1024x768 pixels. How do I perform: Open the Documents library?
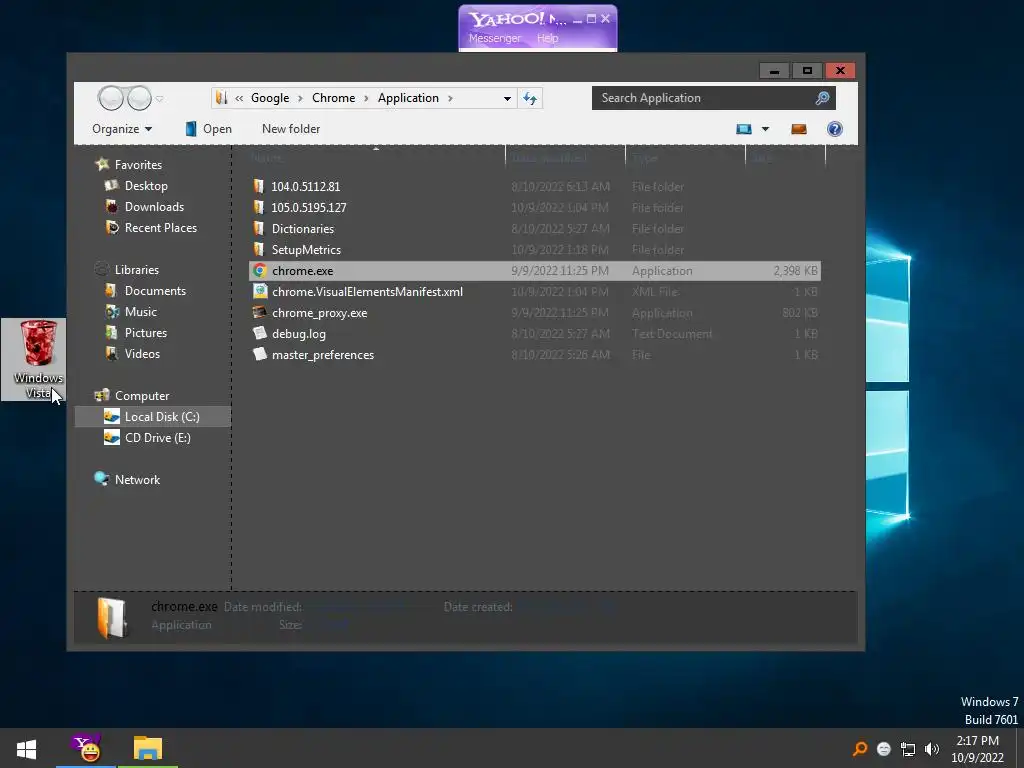point(146,291)
